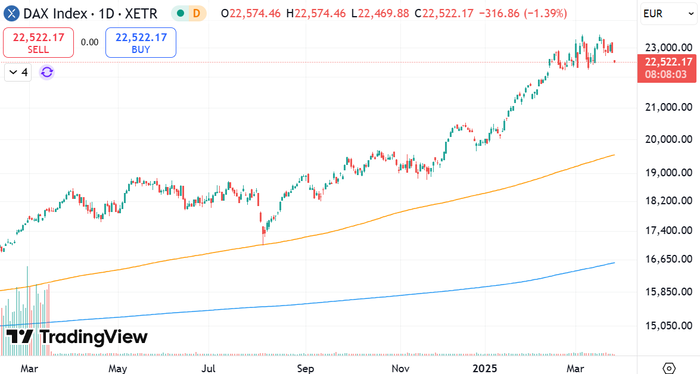Click the 16,650.00 price axis label

tap(668, 259)
